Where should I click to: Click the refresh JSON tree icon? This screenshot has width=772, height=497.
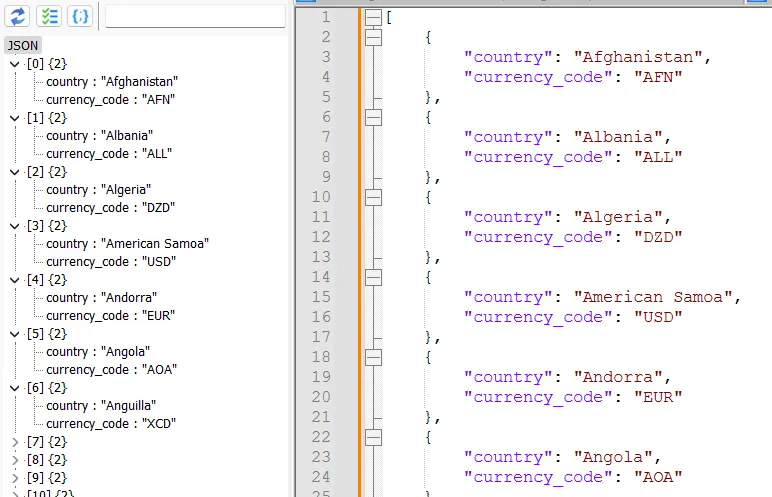[x=18, y=16]
